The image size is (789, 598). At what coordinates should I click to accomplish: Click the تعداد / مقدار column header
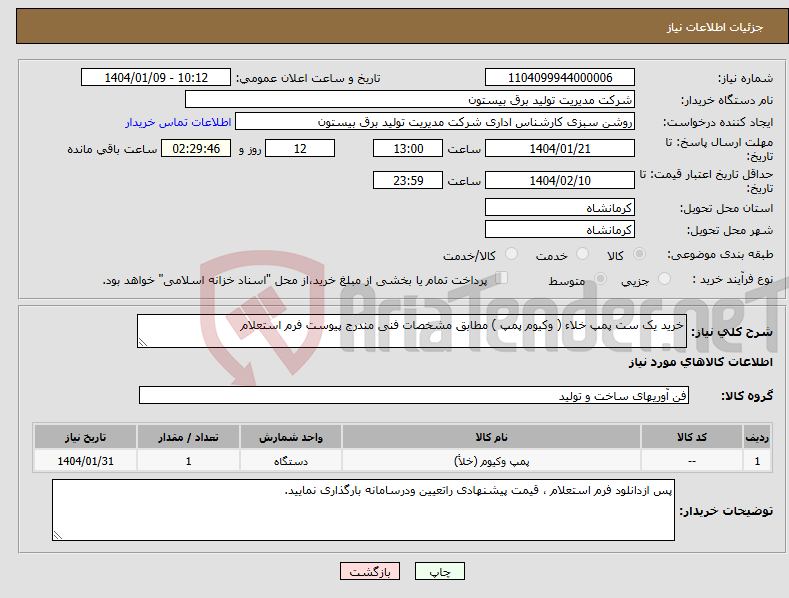[x=188, y=437]
